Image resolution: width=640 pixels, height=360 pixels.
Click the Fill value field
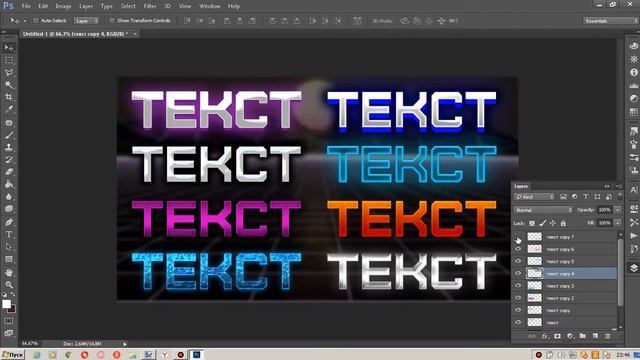tap(605, 223)
